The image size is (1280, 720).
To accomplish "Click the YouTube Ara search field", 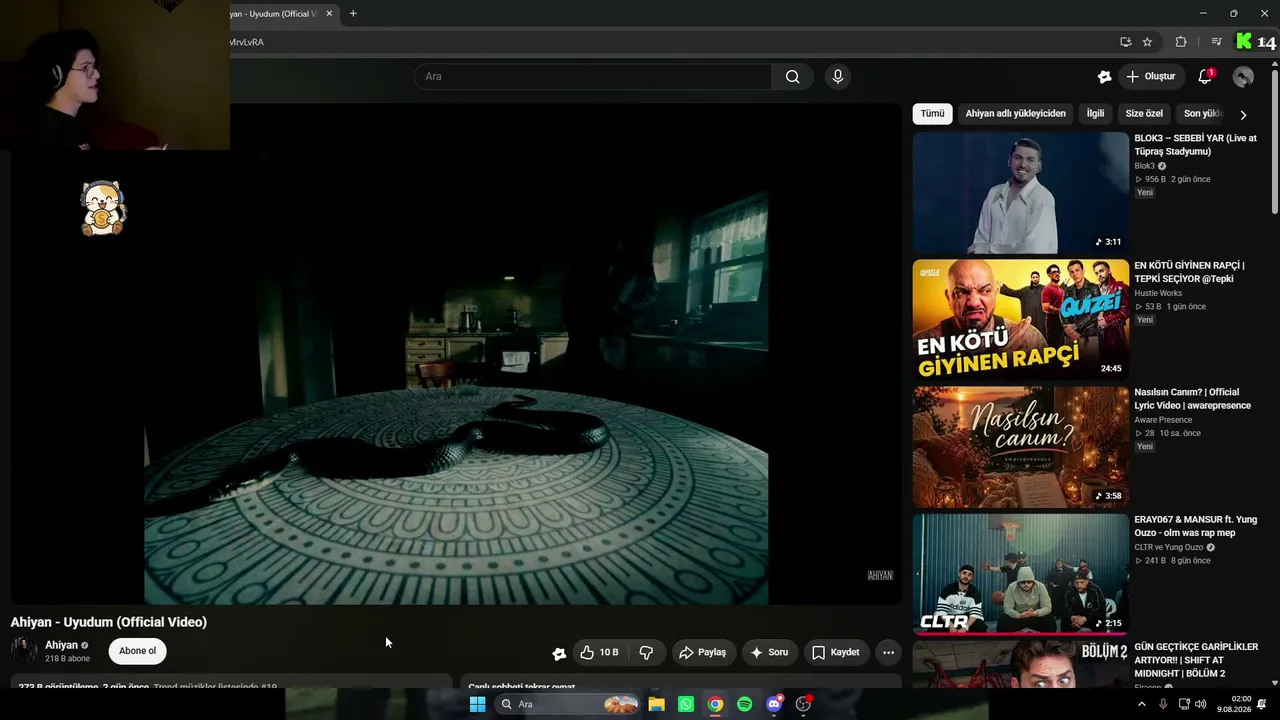I will [593, 76].
